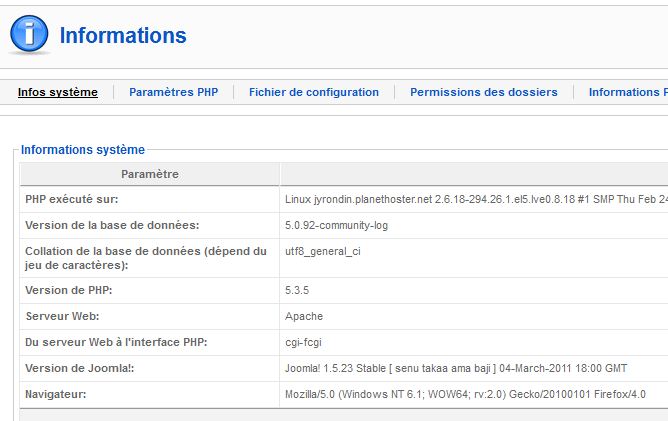Open the Infos système tab
The height and width of the screenshot is (421, 668).
coord(58,92)
